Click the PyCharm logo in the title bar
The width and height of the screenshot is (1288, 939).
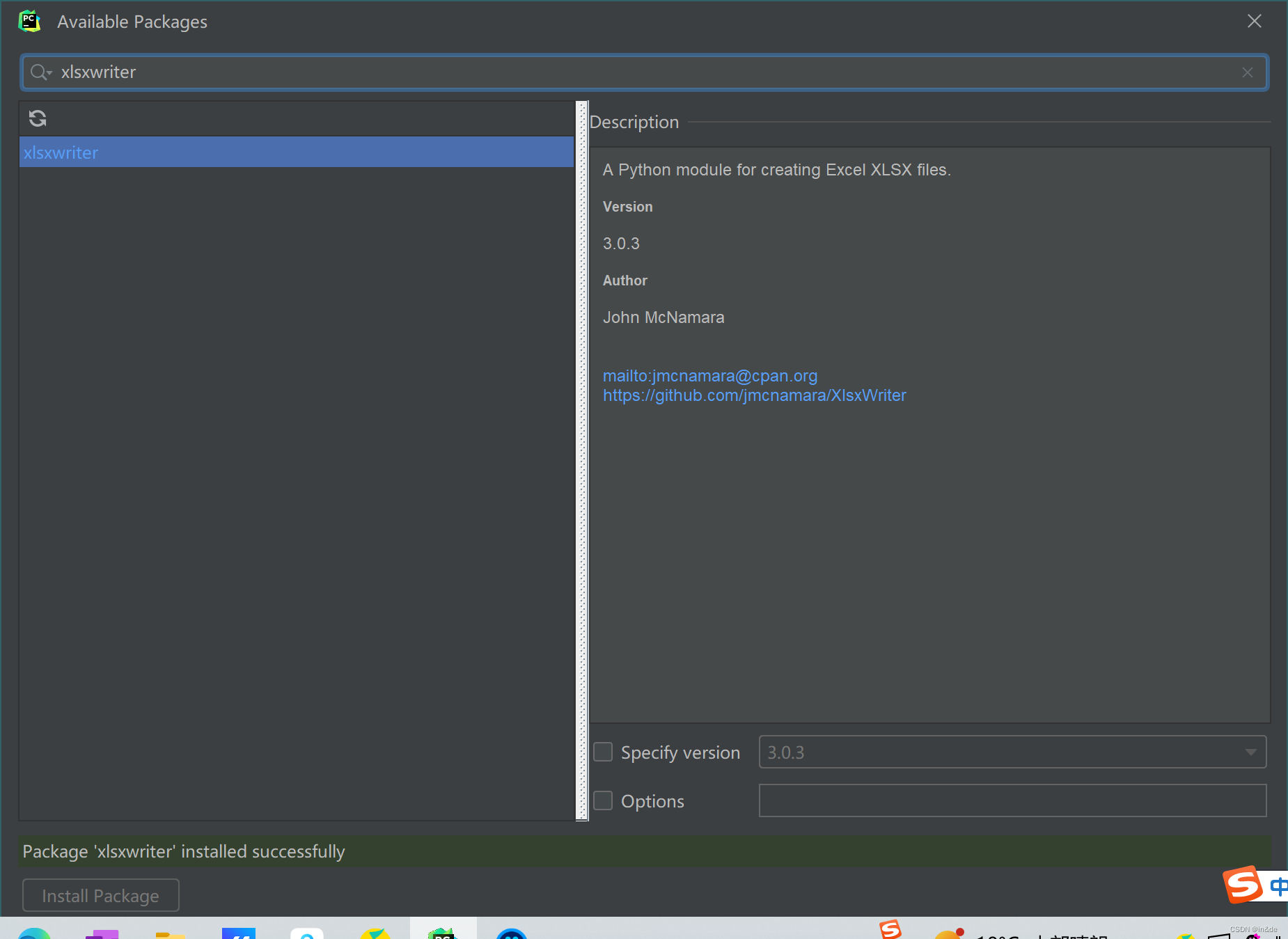[29, 22]
